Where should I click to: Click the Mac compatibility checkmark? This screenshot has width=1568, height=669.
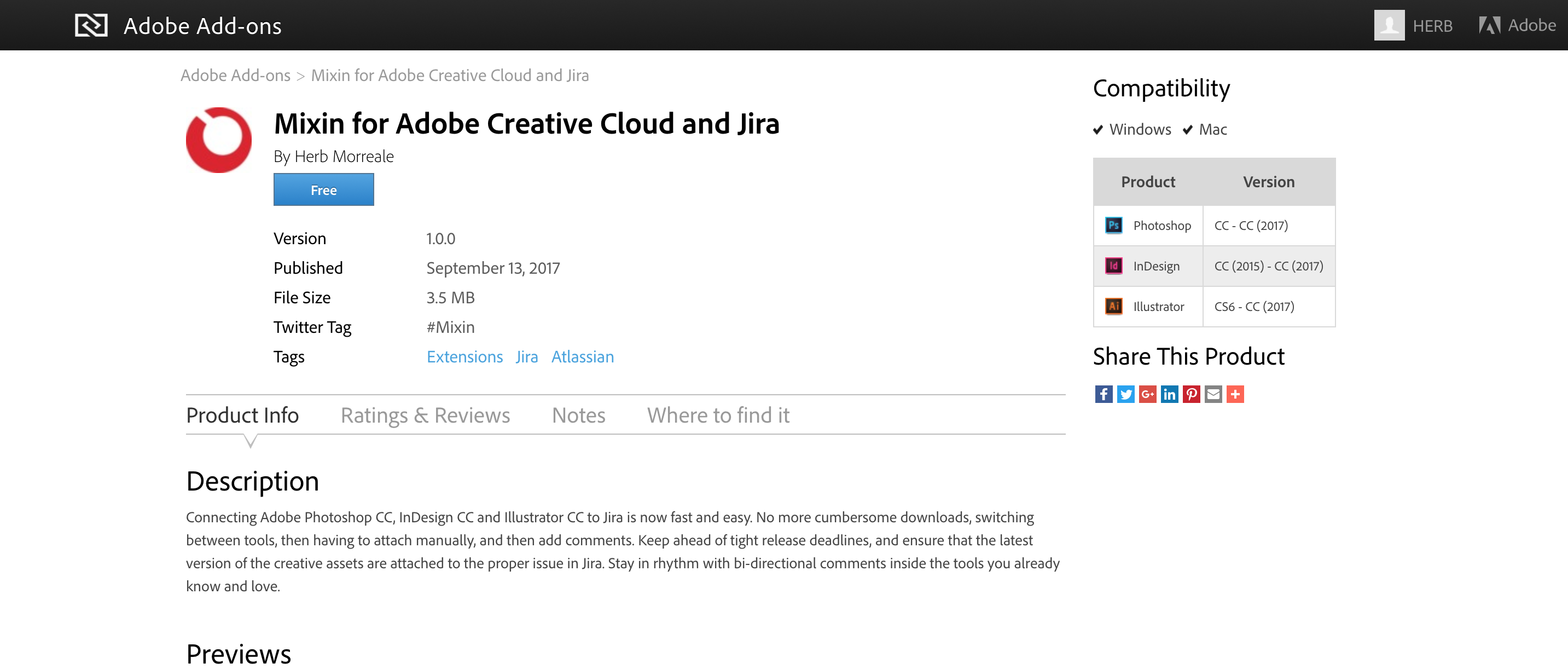pos(1188,130)
